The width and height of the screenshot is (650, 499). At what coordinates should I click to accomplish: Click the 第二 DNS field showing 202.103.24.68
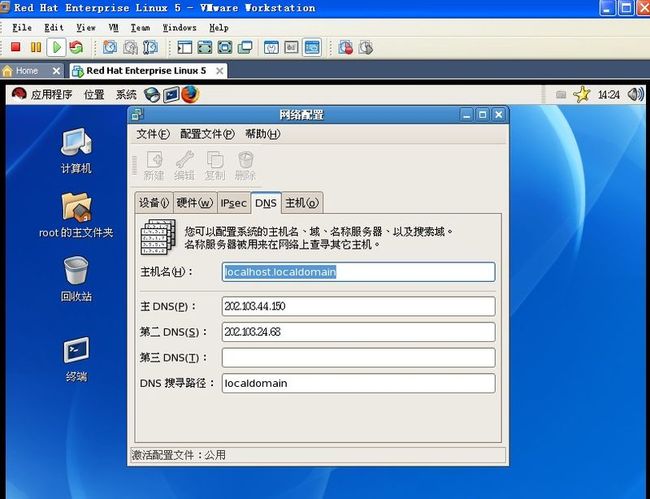[x=359, y=332]
